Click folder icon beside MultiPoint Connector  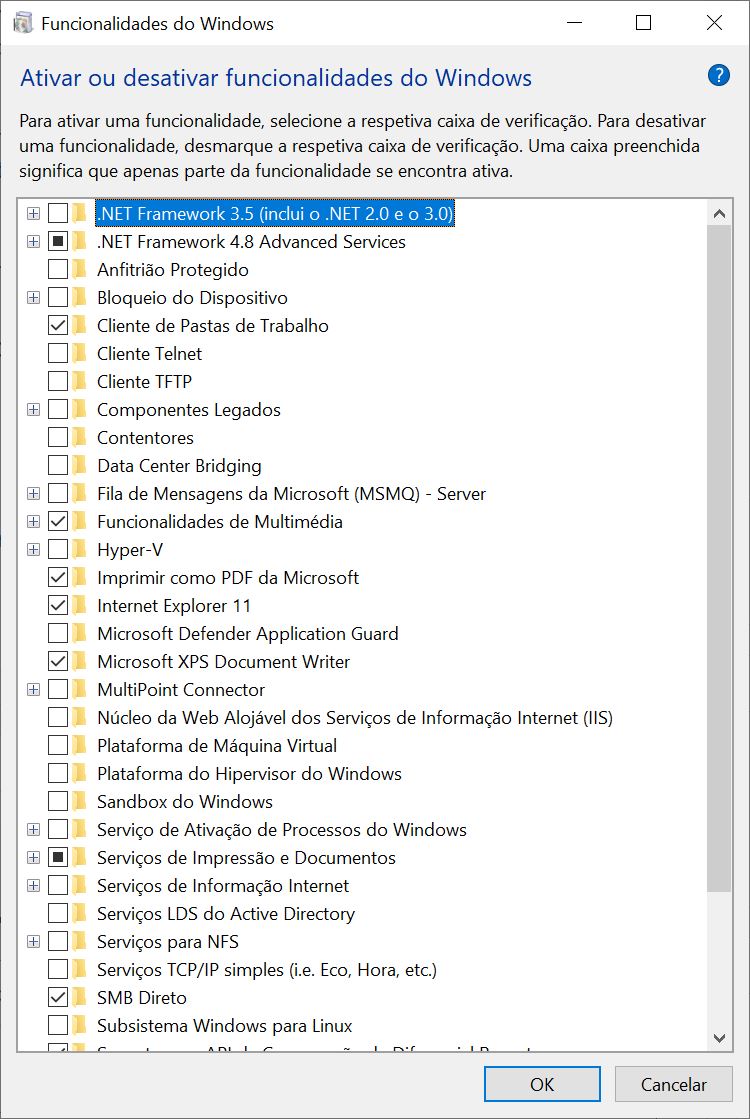pos(78,689)
